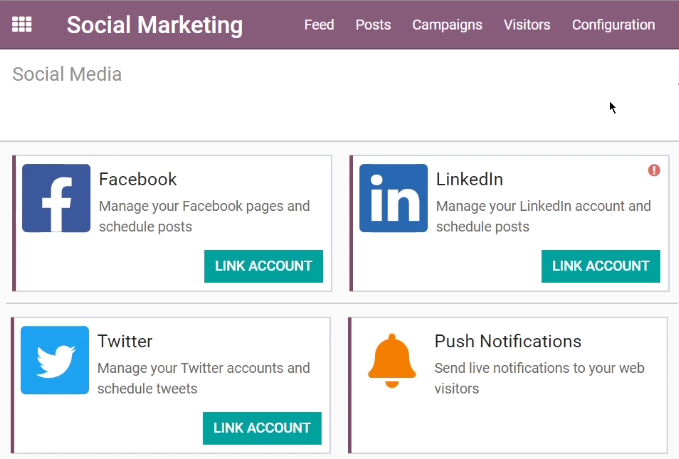Link account for Twitter
The width and height of the screenshot is (679, 459).
coord(262,428)
